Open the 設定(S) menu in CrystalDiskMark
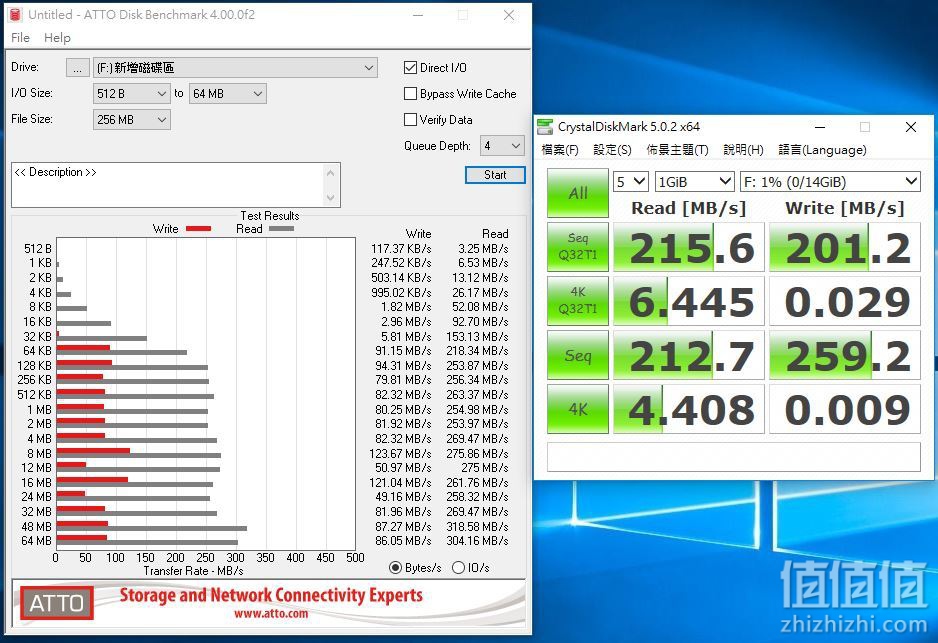The image size is (938, 643). pos(612,150)
